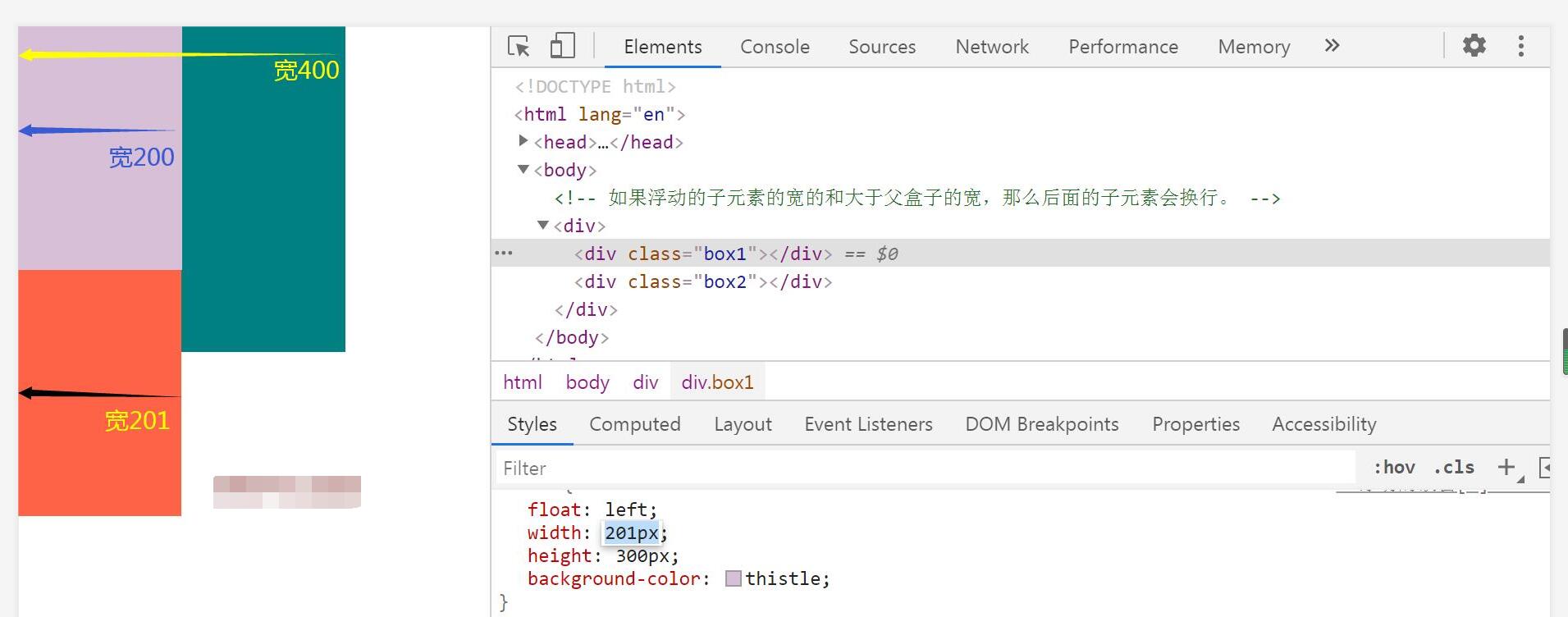This screenshot has width=1568, height=617.
Task: Click the thistle box in page
Action: (x=100, y=148)
